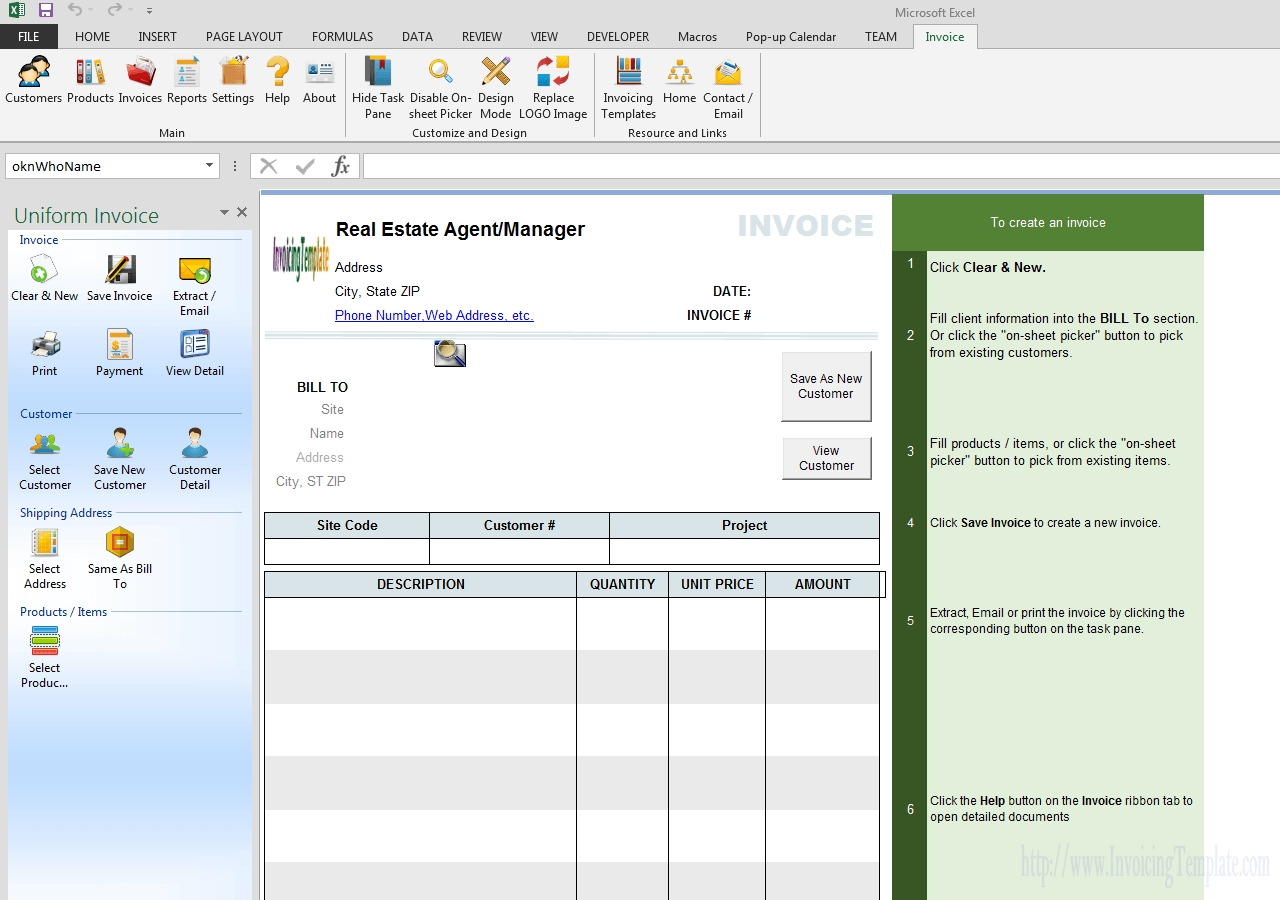
Task: Click the DESCRIPTION column header
Action: (x=421, y=584)
